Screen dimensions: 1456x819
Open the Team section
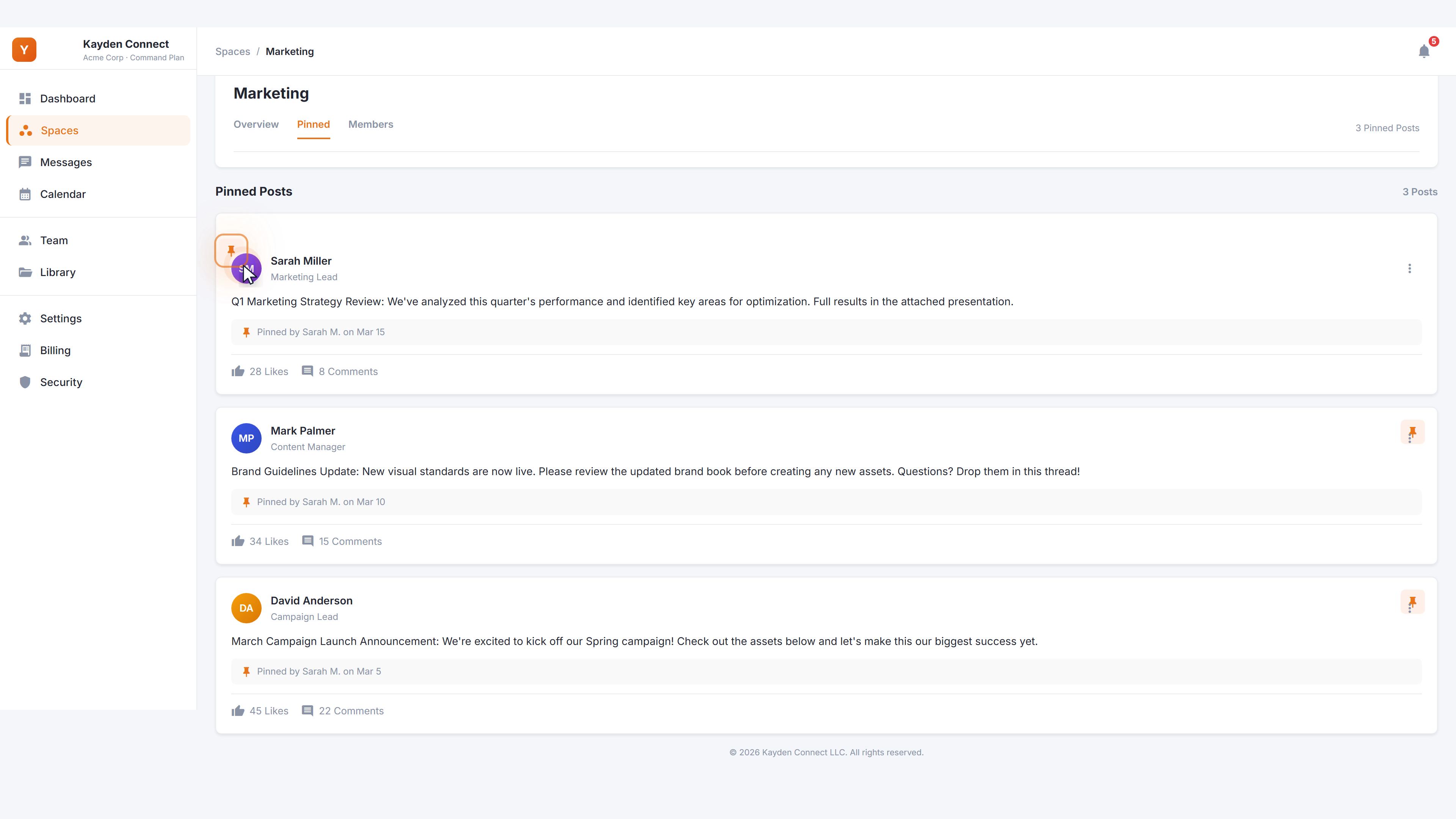[98, 241]
